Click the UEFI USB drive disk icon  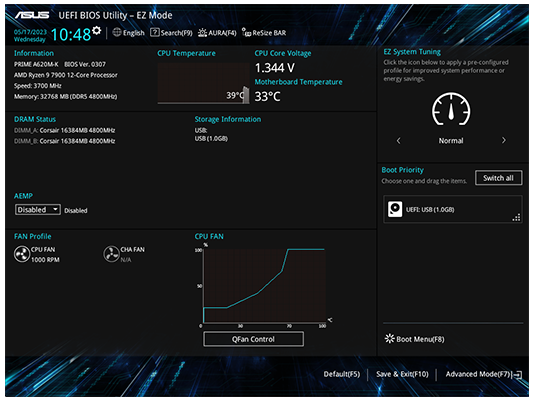coord(395,209)
